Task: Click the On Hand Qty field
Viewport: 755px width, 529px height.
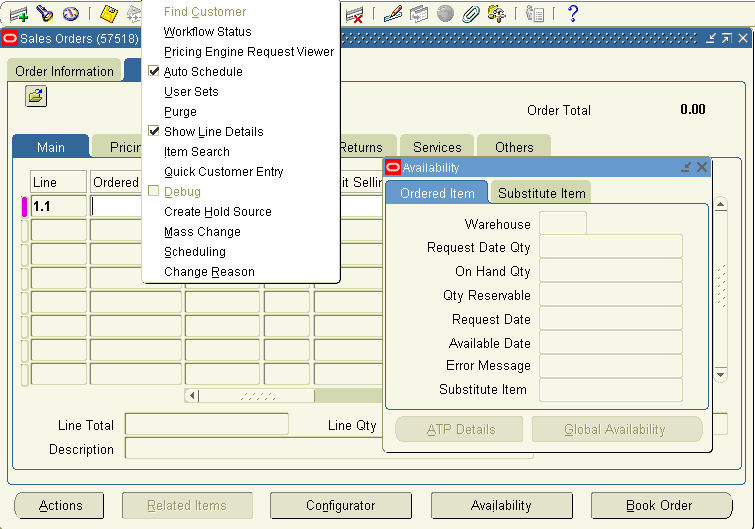Action: pos(611,271)
